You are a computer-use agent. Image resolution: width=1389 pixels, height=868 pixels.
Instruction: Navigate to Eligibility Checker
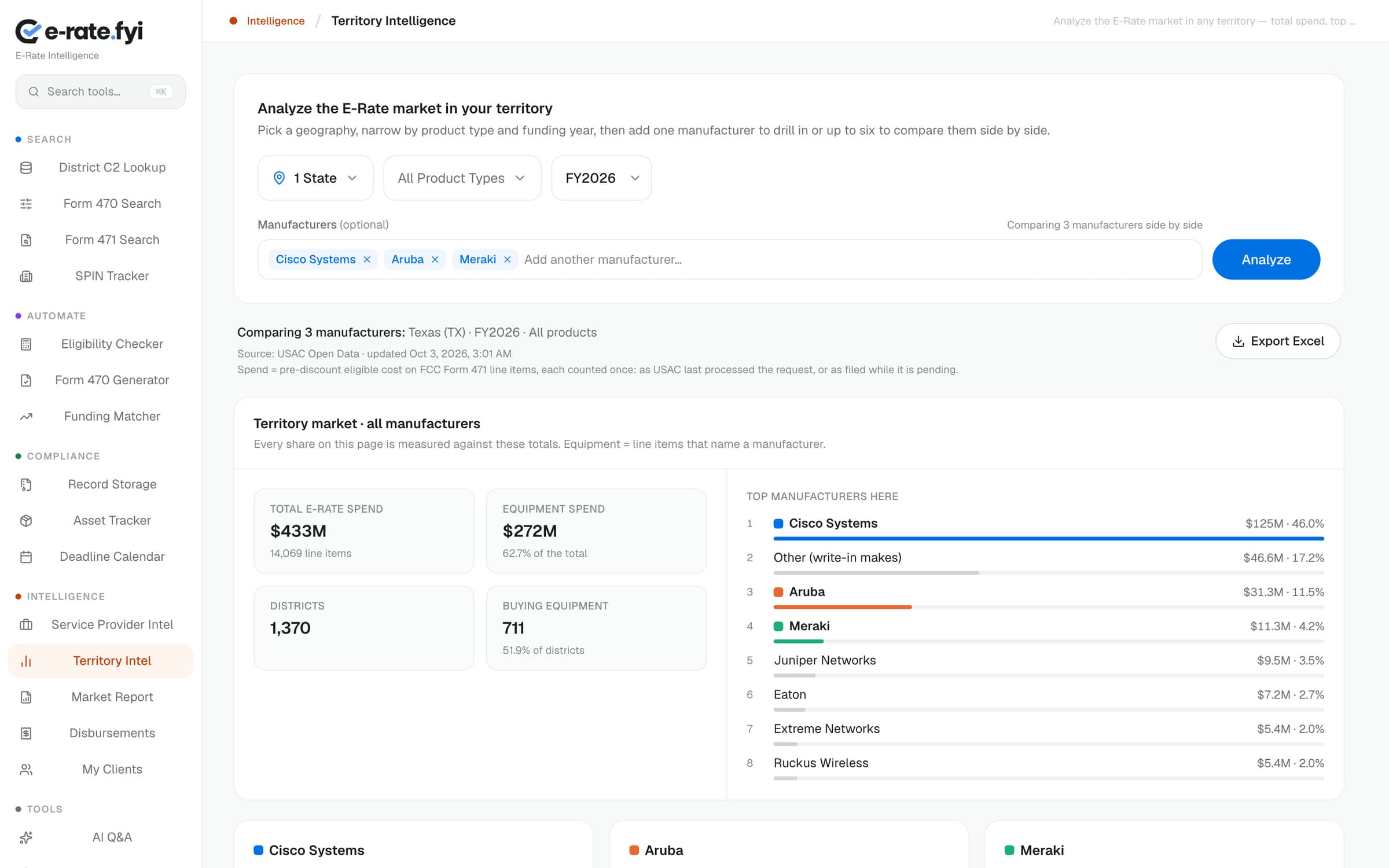[101, 344]
